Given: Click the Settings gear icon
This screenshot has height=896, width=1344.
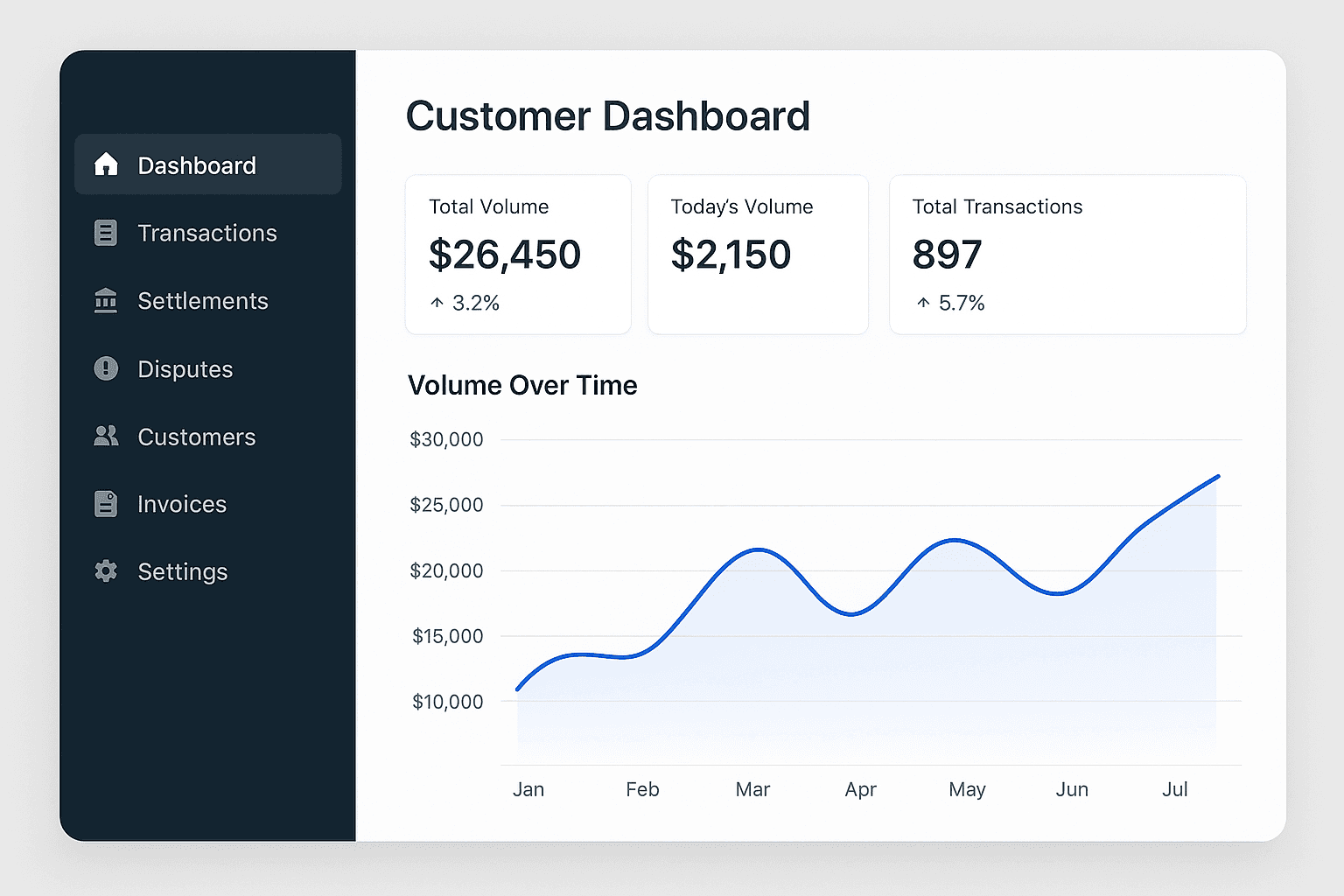Looking at the screenshot, I should 106,571.
